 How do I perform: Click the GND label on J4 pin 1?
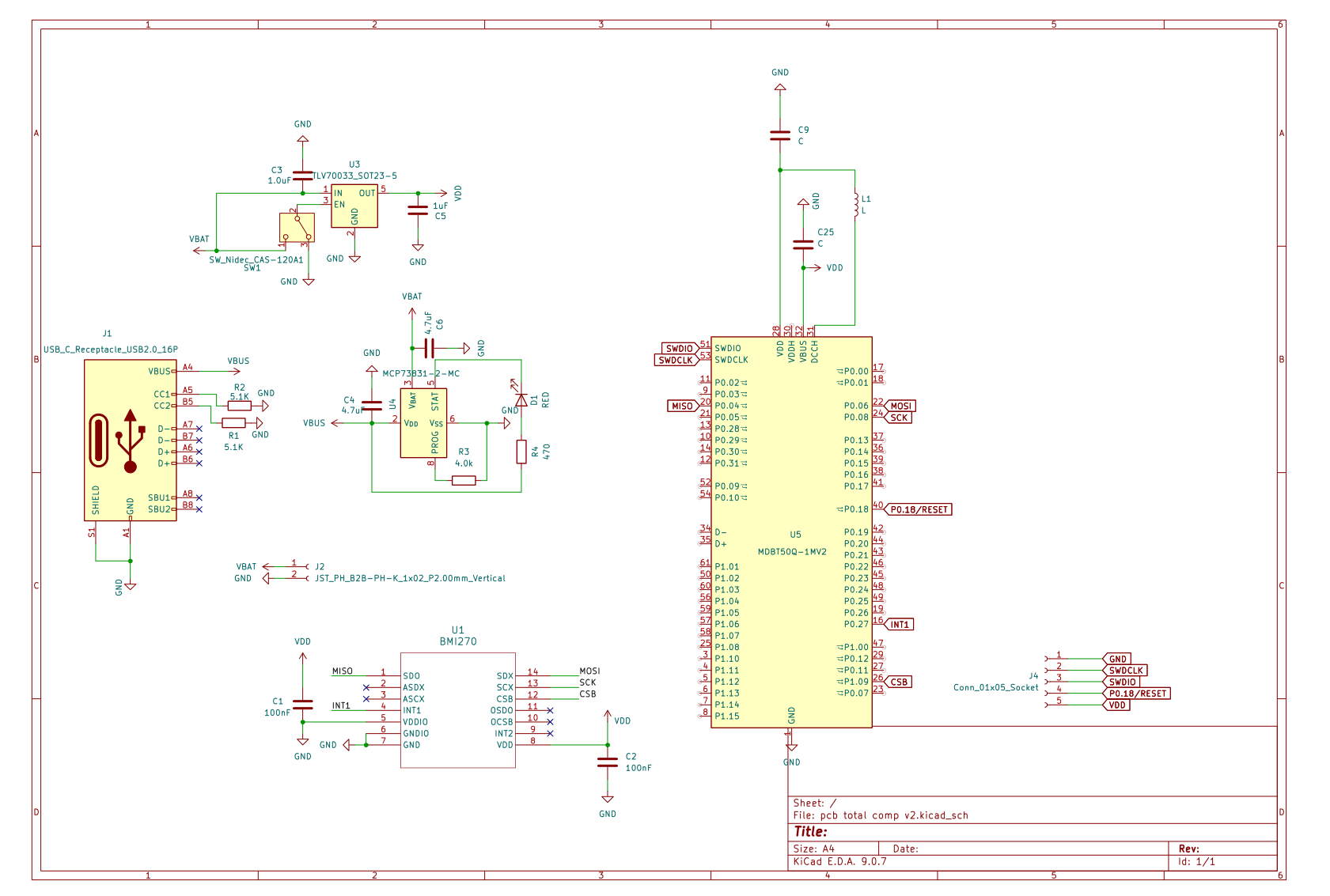click(1117, 659)
